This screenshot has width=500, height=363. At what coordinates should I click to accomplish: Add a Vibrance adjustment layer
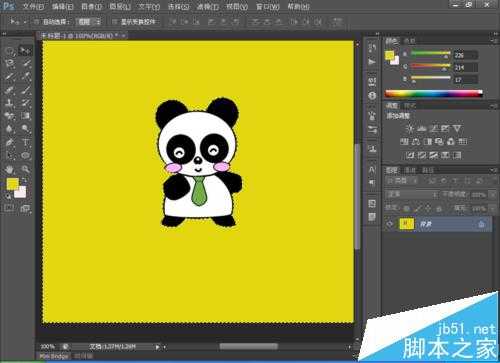(x=457, y=128)
